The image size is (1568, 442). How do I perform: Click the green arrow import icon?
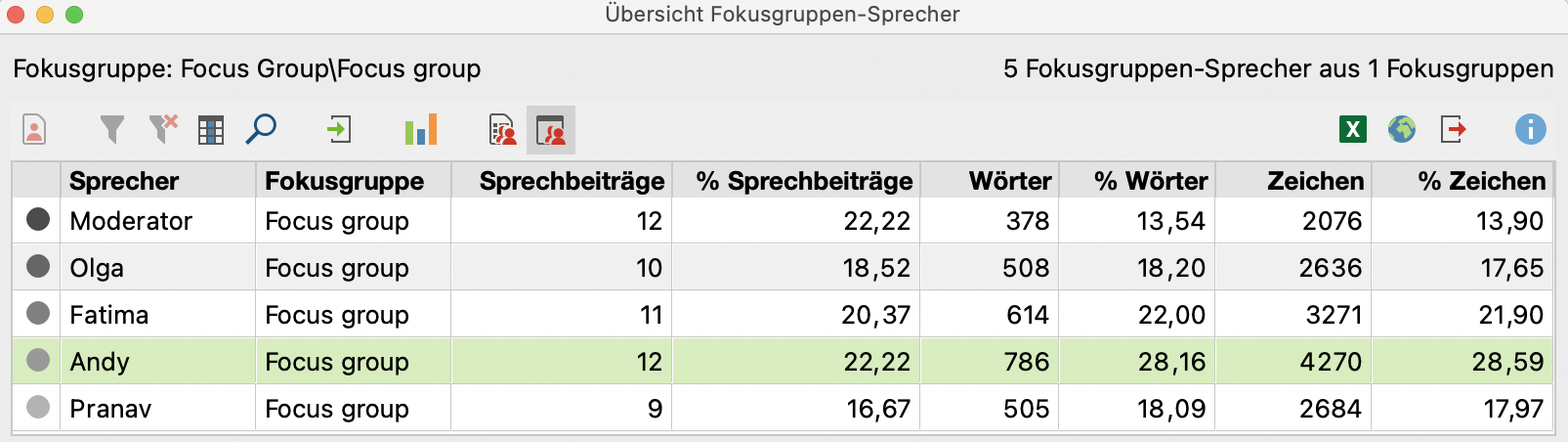pyautogui.click(x=339, y=129)
